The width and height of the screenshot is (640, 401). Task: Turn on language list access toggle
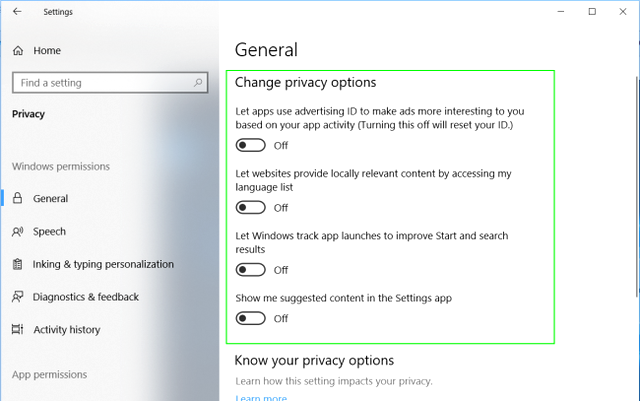pos(250,208)
